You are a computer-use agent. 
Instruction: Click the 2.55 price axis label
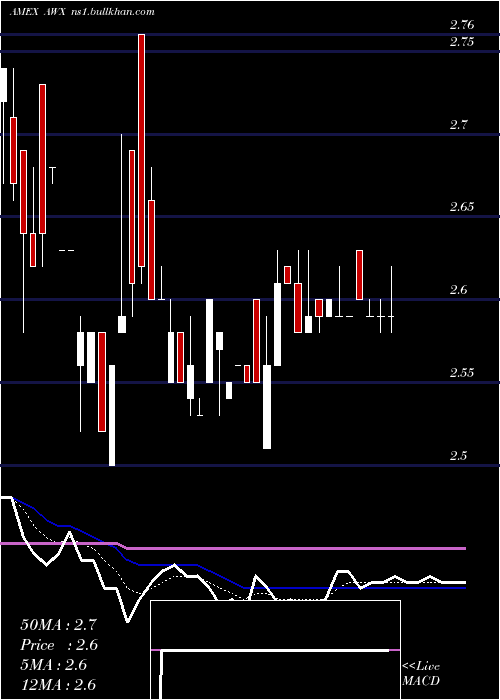coord(462,373)
